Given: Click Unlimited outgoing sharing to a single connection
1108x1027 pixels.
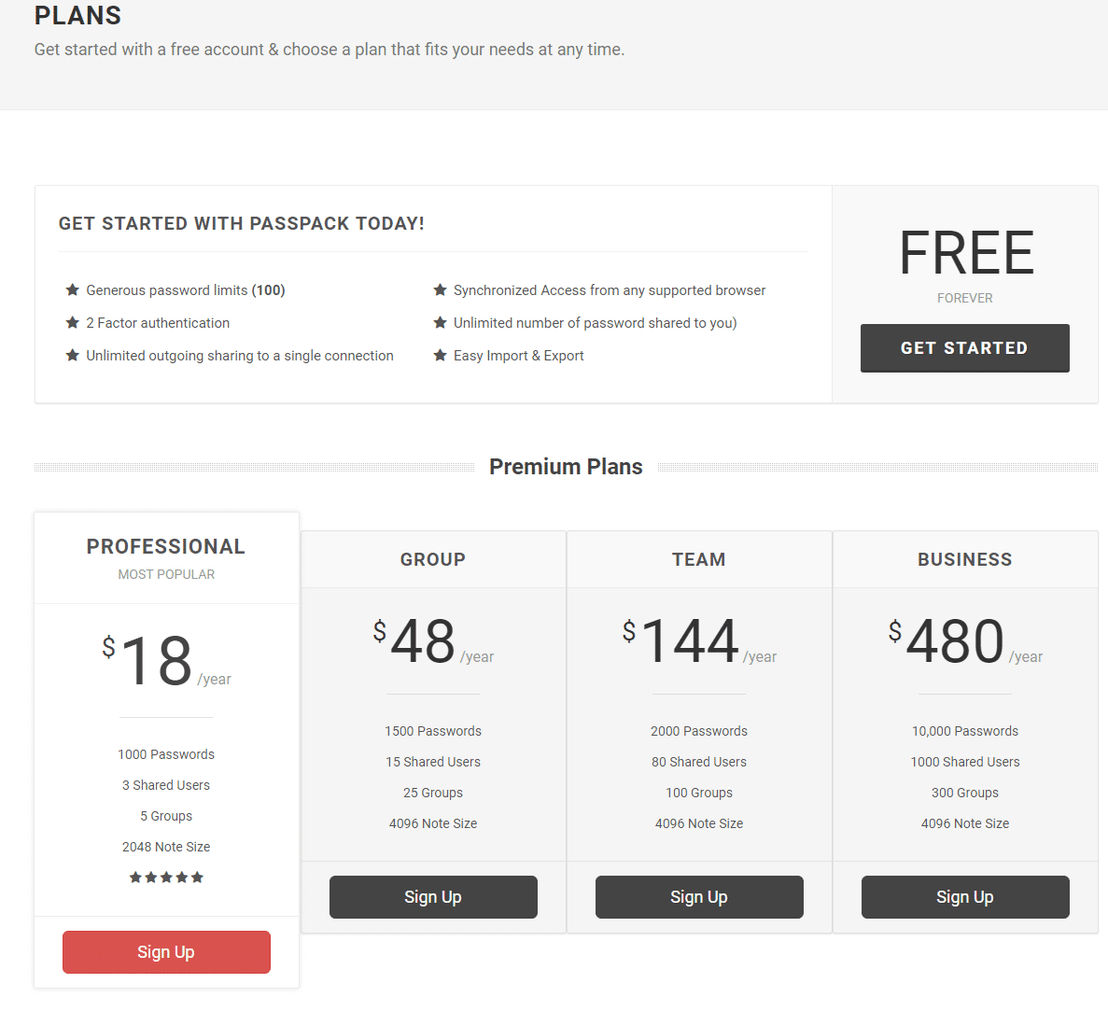Looking at the screenshot, I should [x=240, y=356].
